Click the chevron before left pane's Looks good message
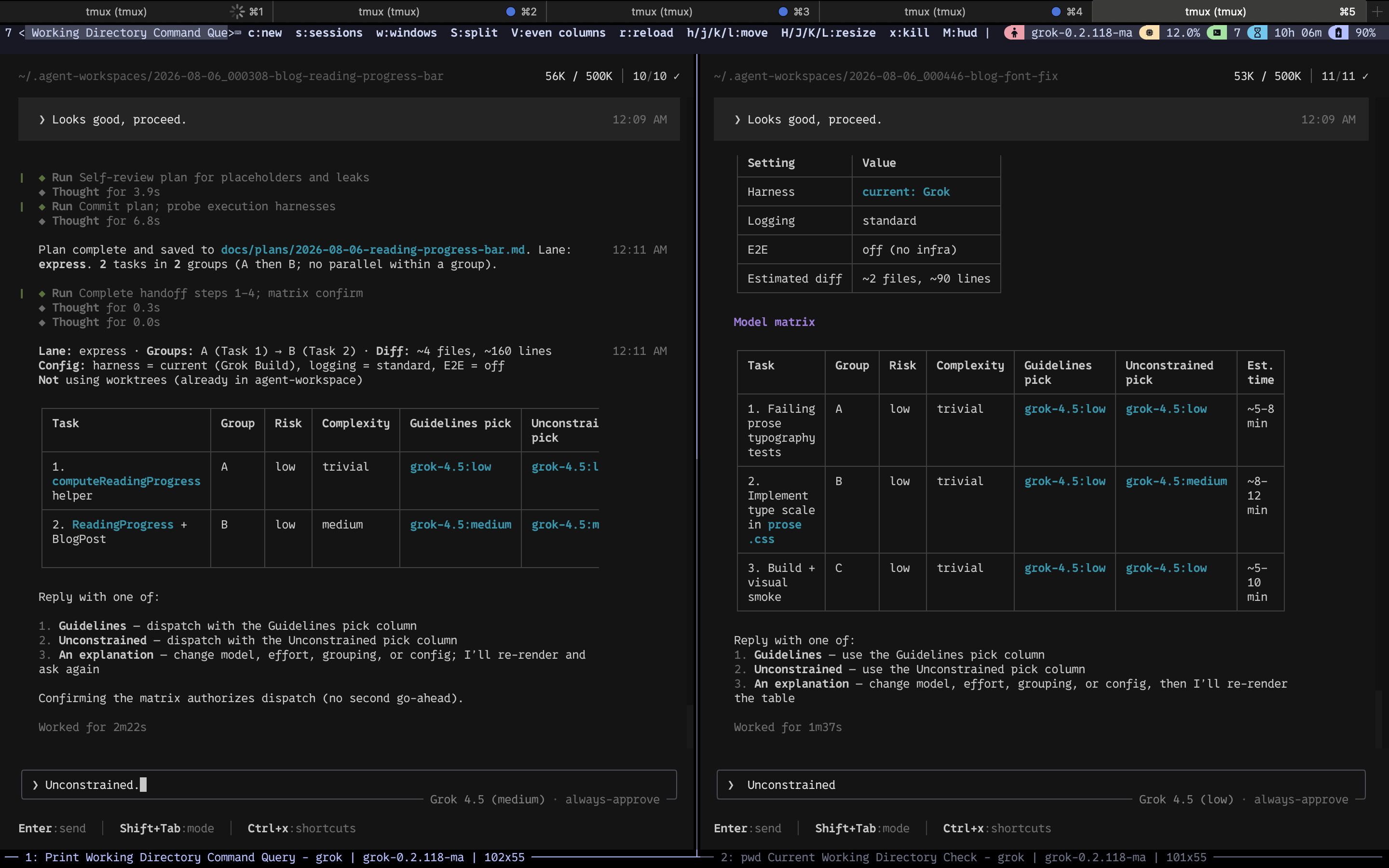Screen dimensions: 1389x868 42,120
